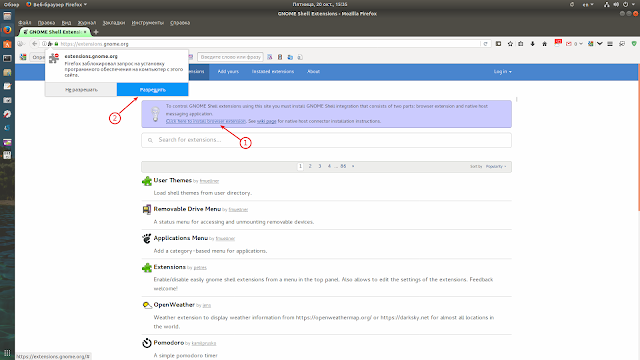The image size is (640, 360).
Task: Open a new tab with the plus button
Action: [x=96, y=32]
